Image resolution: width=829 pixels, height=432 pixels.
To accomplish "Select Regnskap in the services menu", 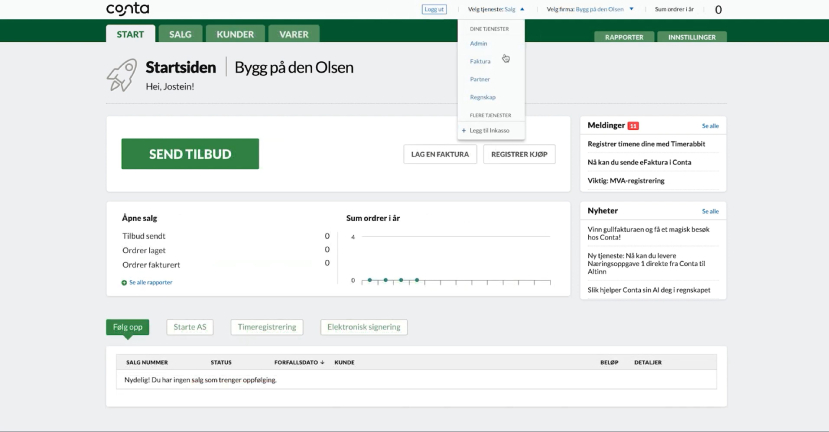I will [x=483, y=97].
